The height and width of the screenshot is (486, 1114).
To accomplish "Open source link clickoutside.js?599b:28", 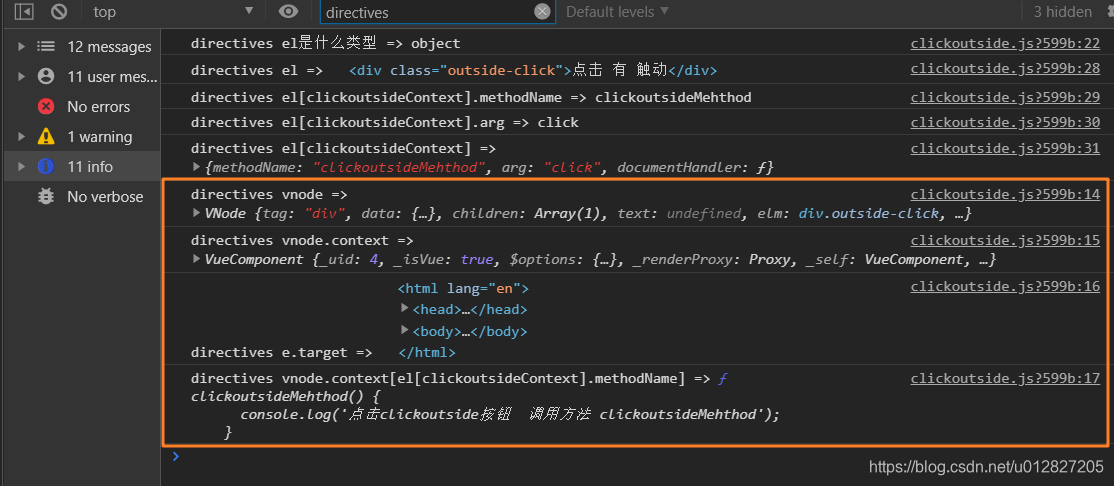I will 1005,69.
